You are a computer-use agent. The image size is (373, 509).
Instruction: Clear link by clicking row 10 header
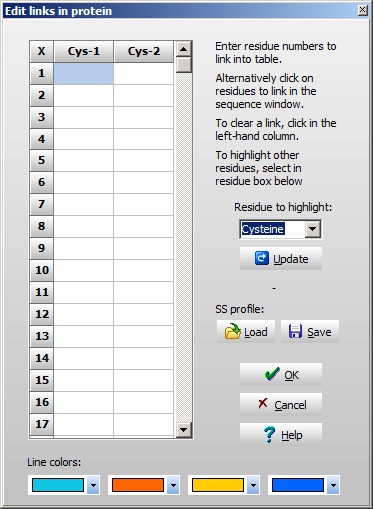(41, 270)
